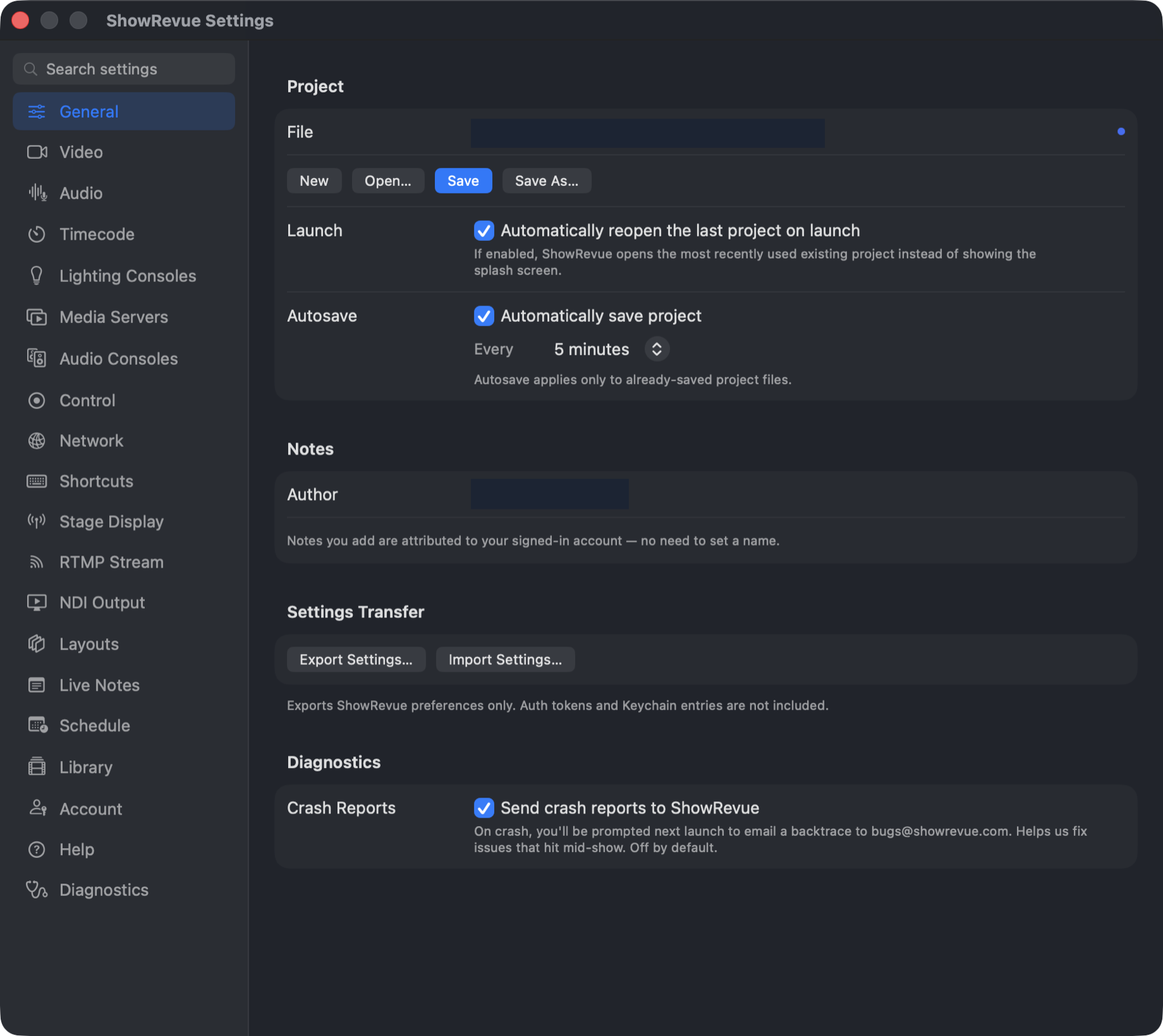1163x1036 pixels.
Task: Select Diagnostics in the sidebar list
Action: pyautogui.click(x=123, y=890)
